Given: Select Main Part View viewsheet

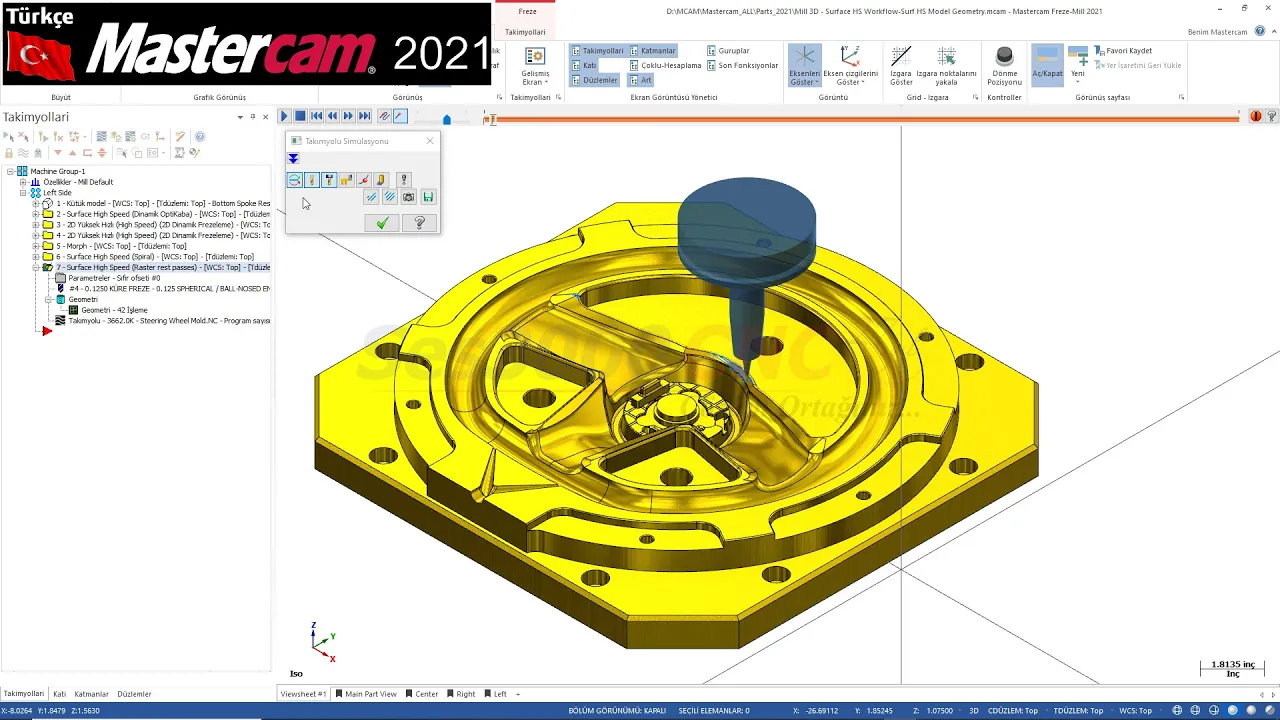Looking at the screenshot, I should 366,693.
